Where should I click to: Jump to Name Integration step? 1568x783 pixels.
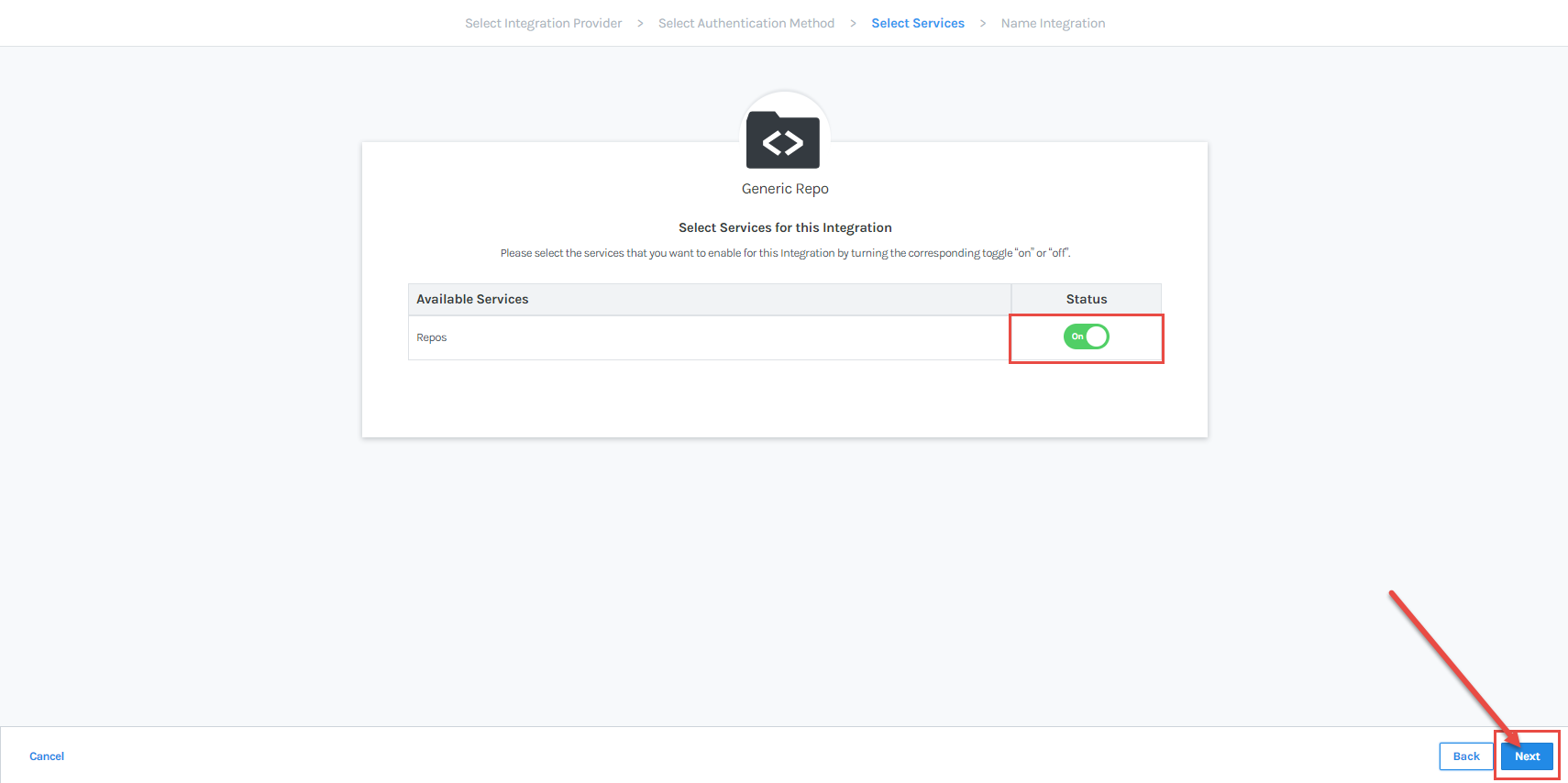click(1053, 23)
